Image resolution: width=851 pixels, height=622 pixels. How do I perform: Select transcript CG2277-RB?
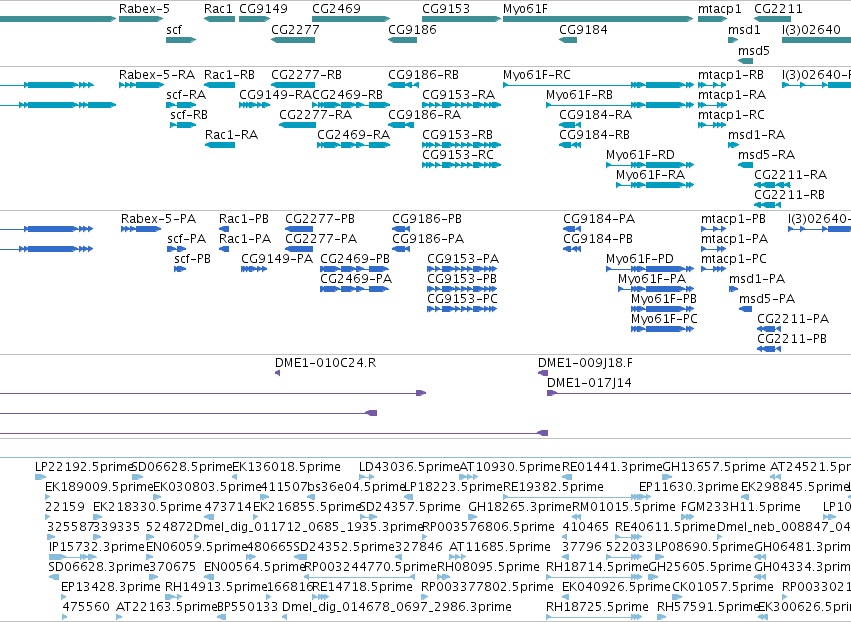pos(293,85)
